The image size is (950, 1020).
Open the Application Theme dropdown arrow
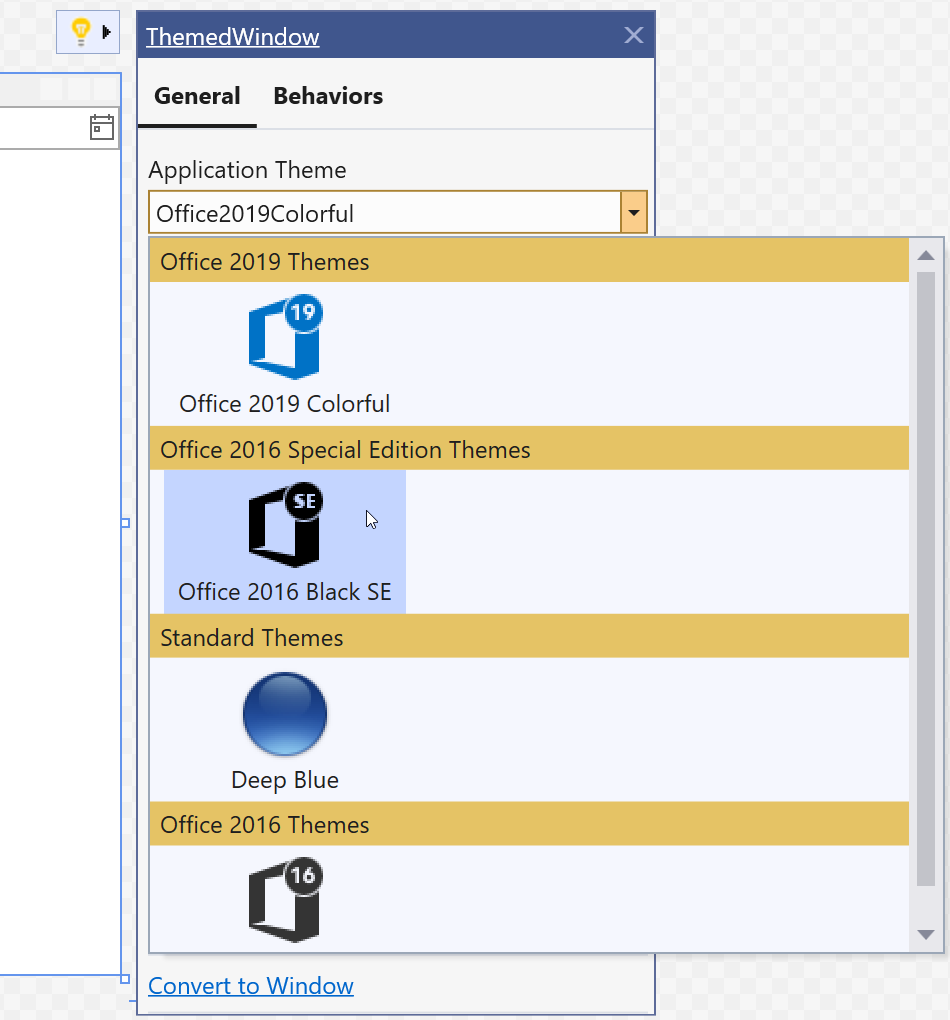point(634,213)
